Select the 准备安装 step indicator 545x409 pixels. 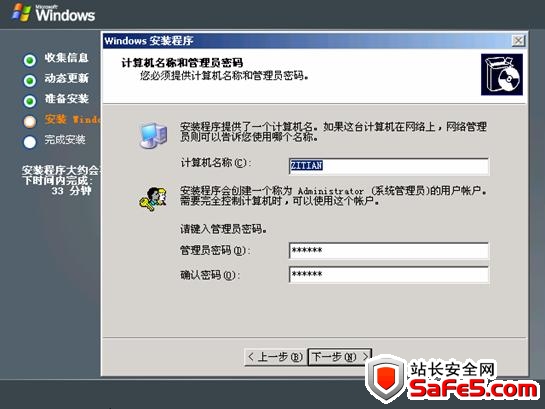pos(30,101)
